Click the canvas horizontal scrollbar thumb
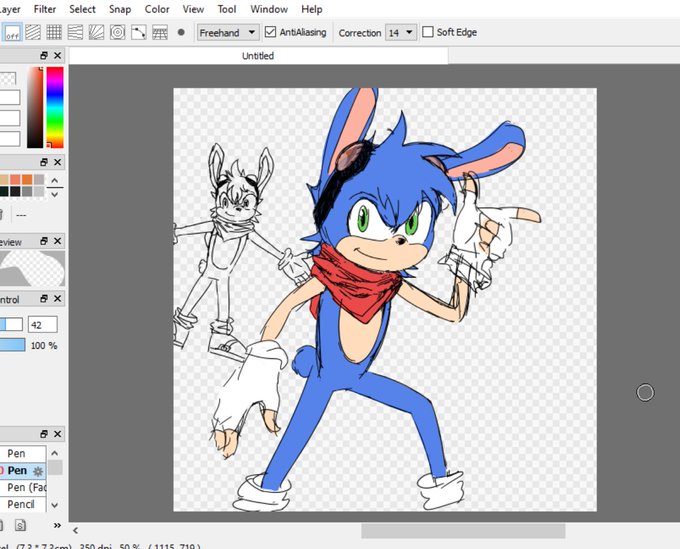This screenshot has width=680, height=549. tap(463, 530)
